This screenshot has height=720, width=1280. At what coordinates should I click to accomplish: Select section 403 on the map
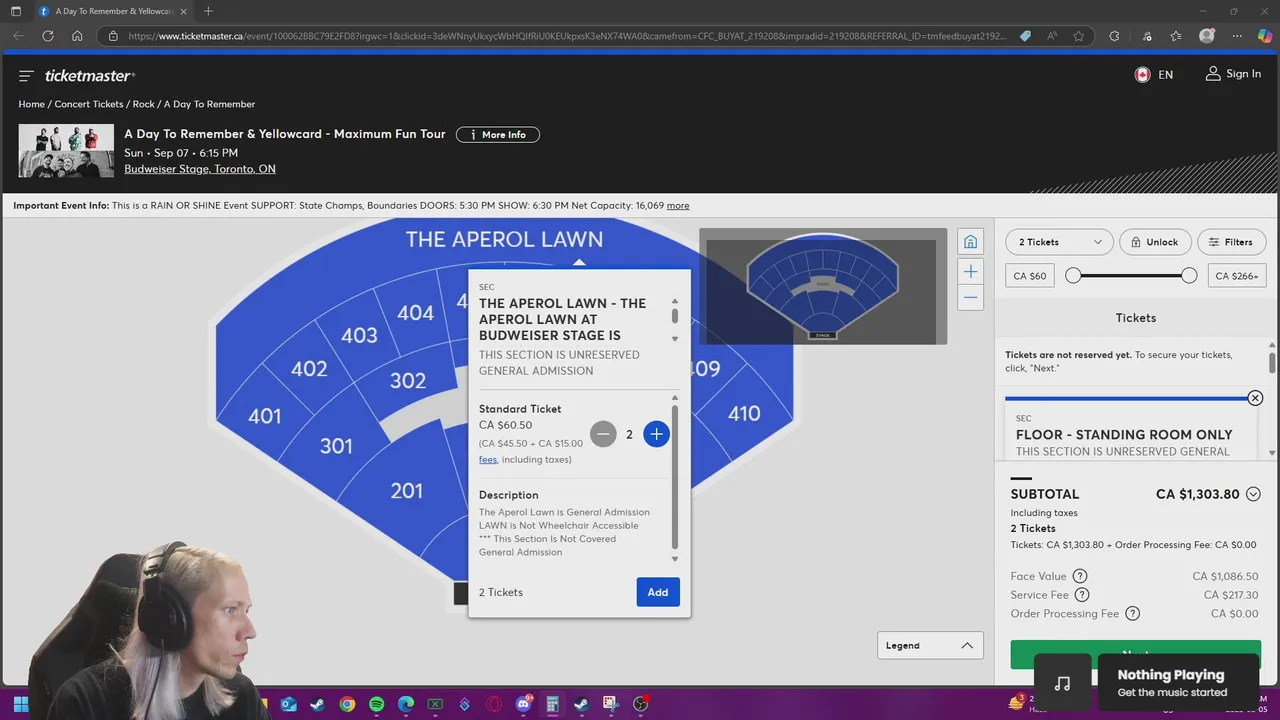pos(359,336)
